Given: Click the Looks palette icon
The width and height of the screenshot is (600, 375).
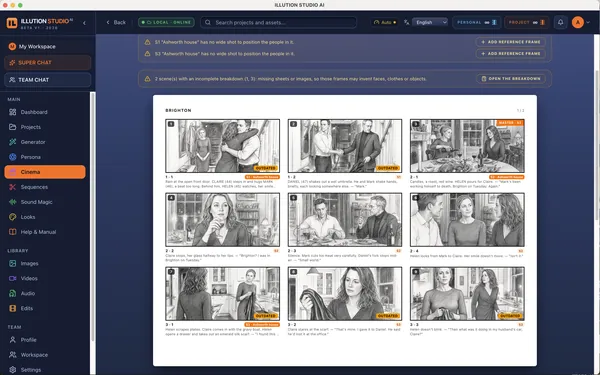Looking at the screenshot, I should coord(13,217).
